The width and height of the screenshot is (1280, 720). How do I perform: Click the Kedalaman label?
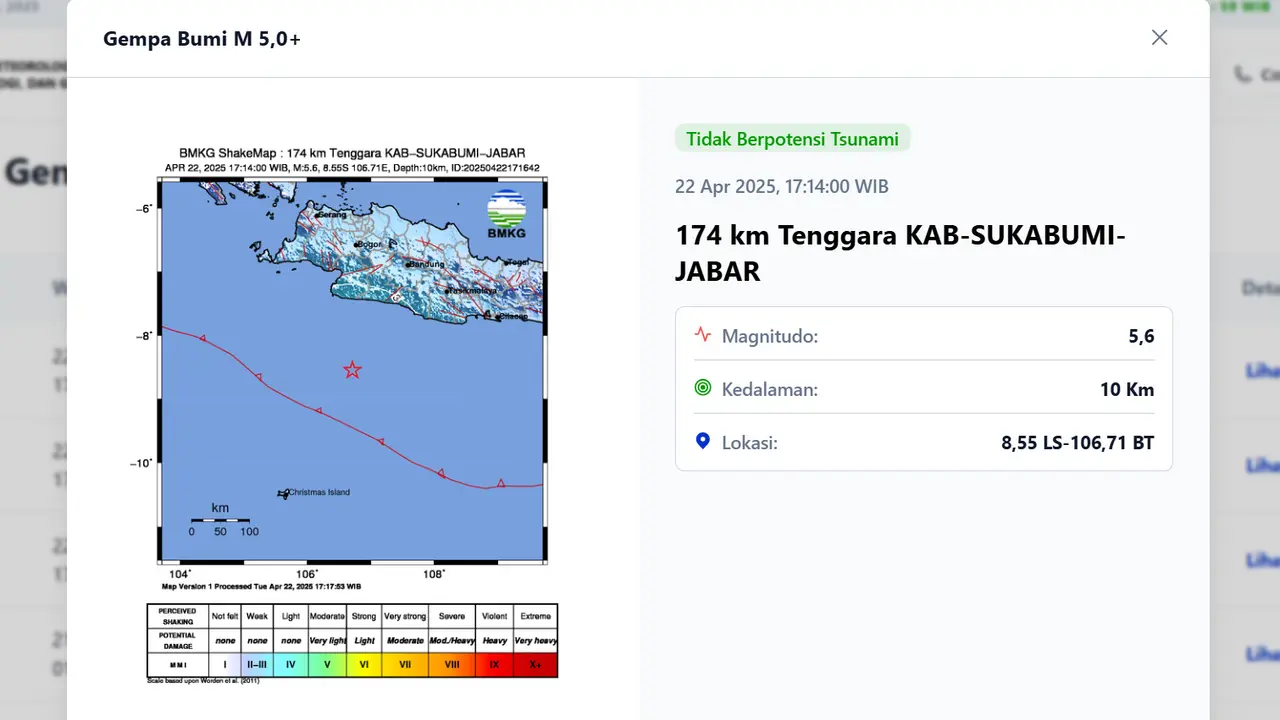(x=770, y=389)
